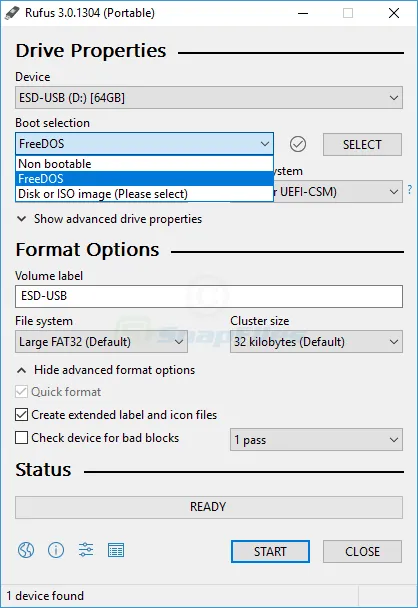Click the Volume label text field
Viewport: 418px width, 608px height.
(209, 296)
